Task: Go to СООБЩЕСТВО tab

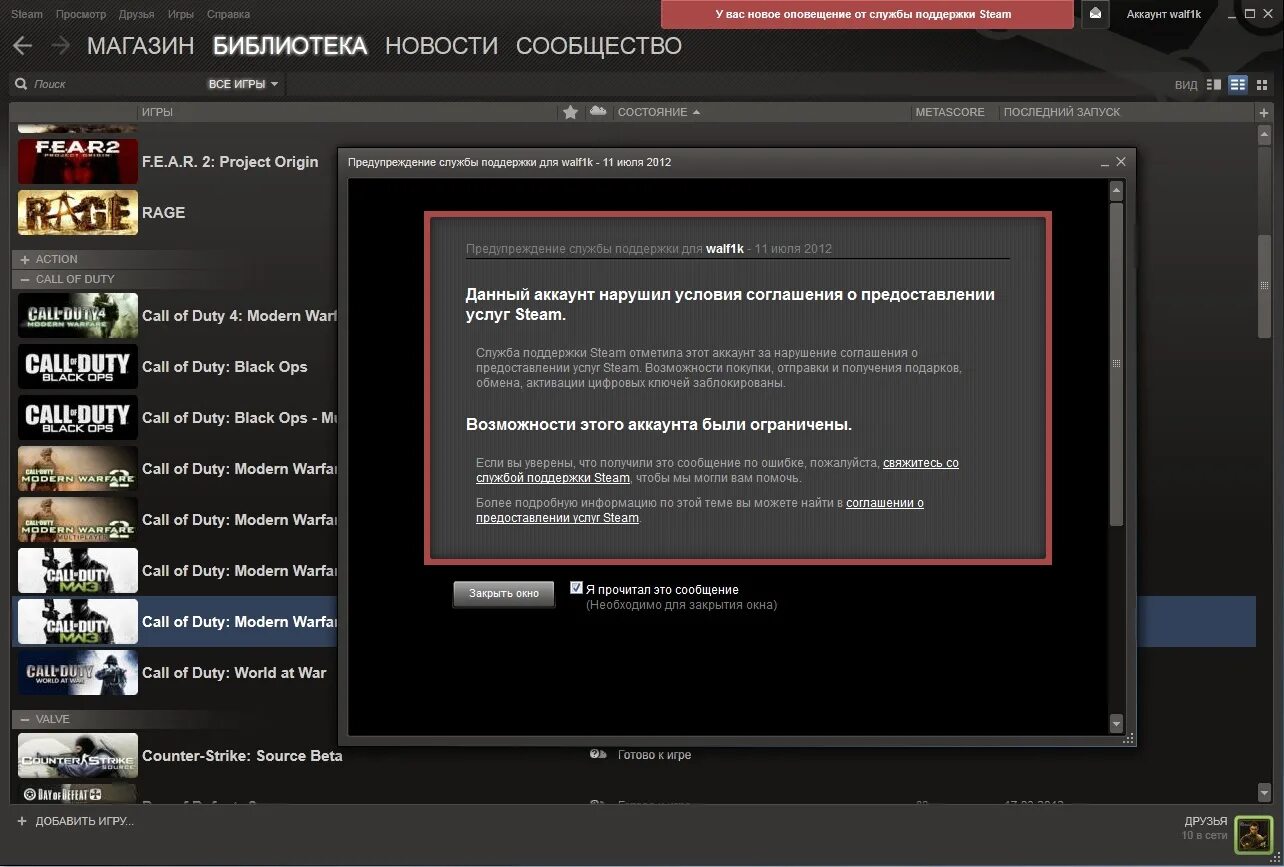Action: click(599, 46)
